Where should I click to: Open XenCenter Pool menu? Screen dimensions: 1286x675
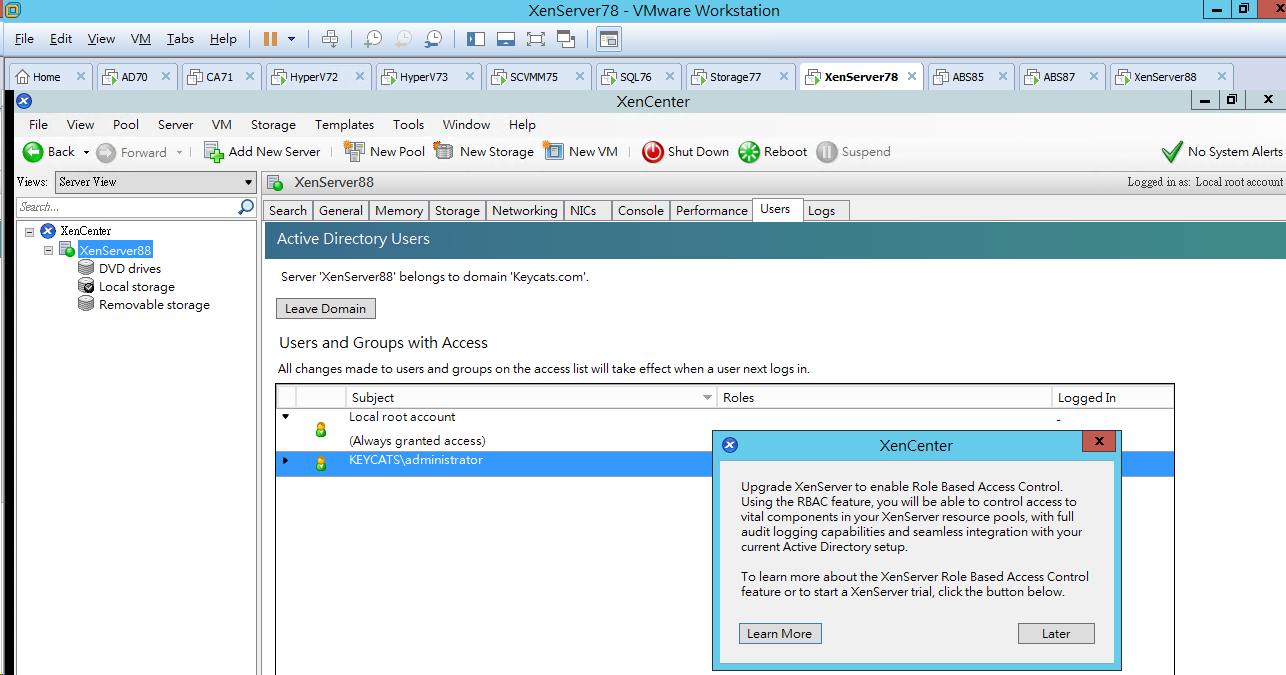[x=126, y=125]
